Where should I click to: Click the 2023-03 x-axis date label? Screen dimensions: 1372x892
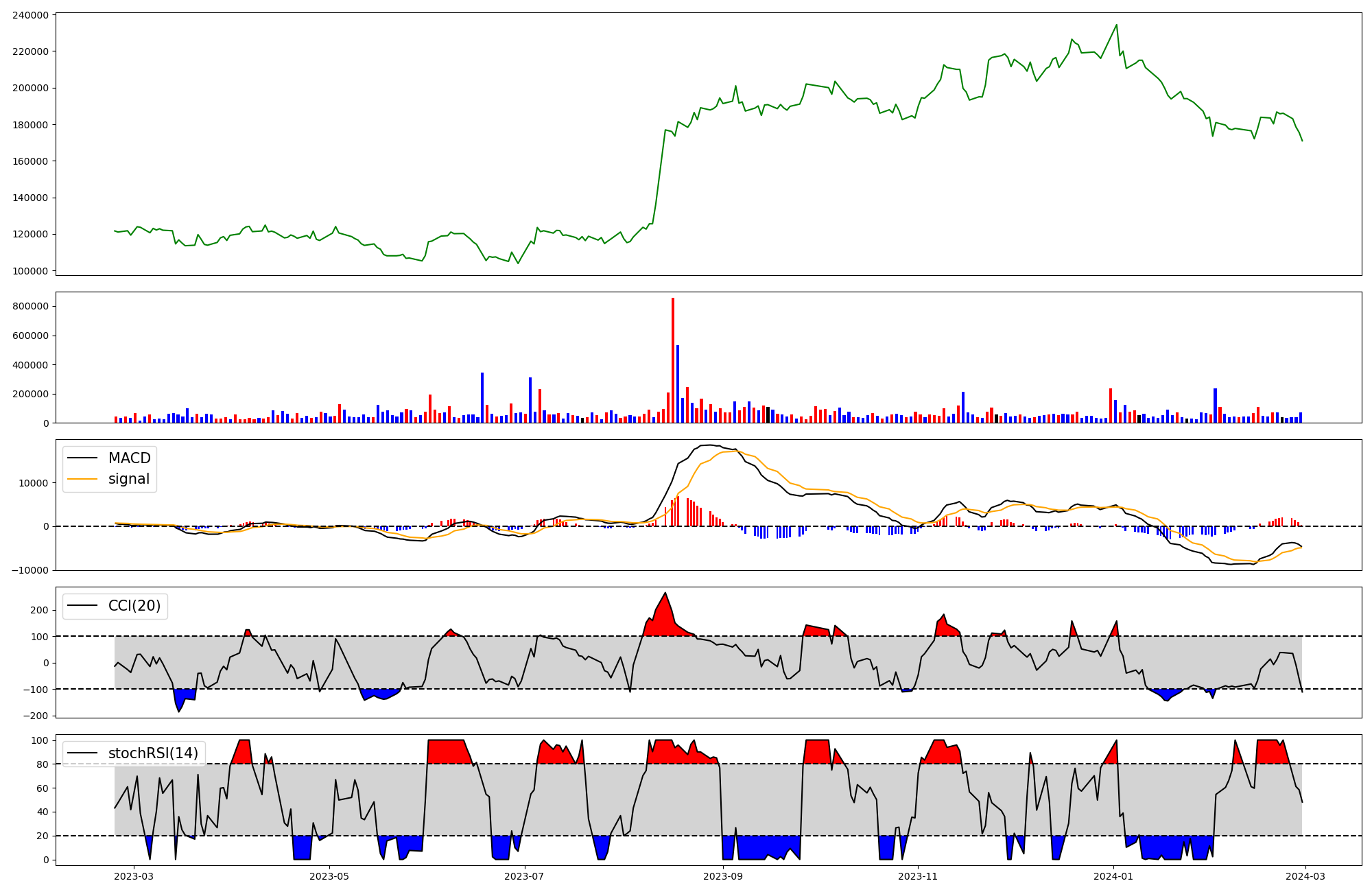coord(134,876)
